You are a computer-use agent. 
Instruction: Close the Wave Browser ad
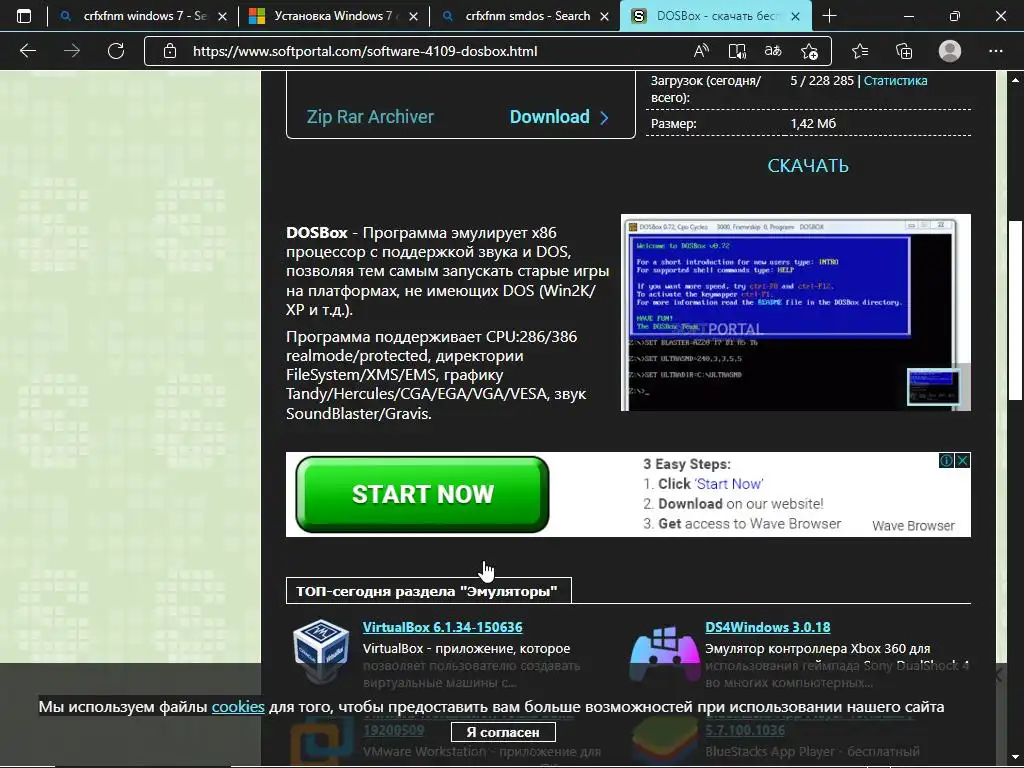(963, 460)
